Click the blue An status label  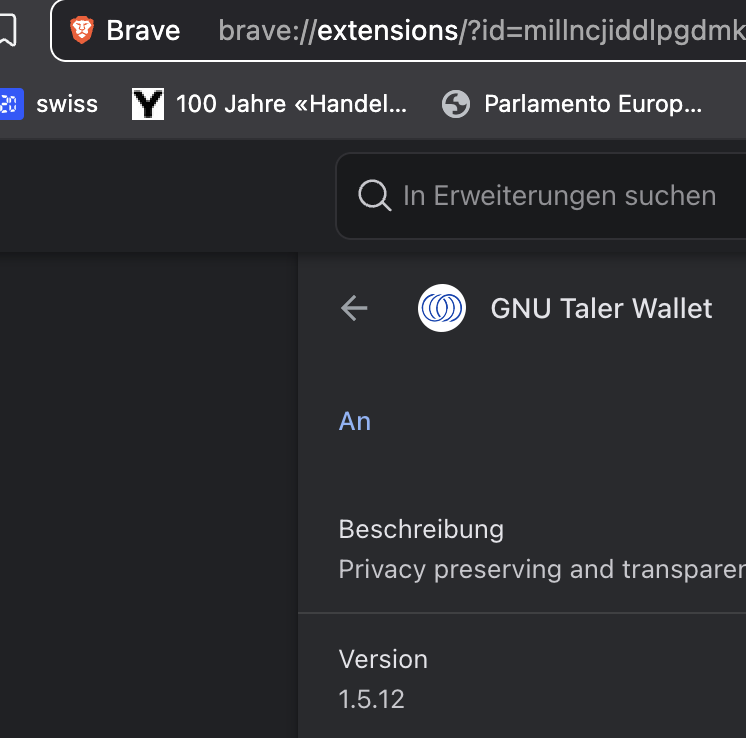(x=354, y=421)
